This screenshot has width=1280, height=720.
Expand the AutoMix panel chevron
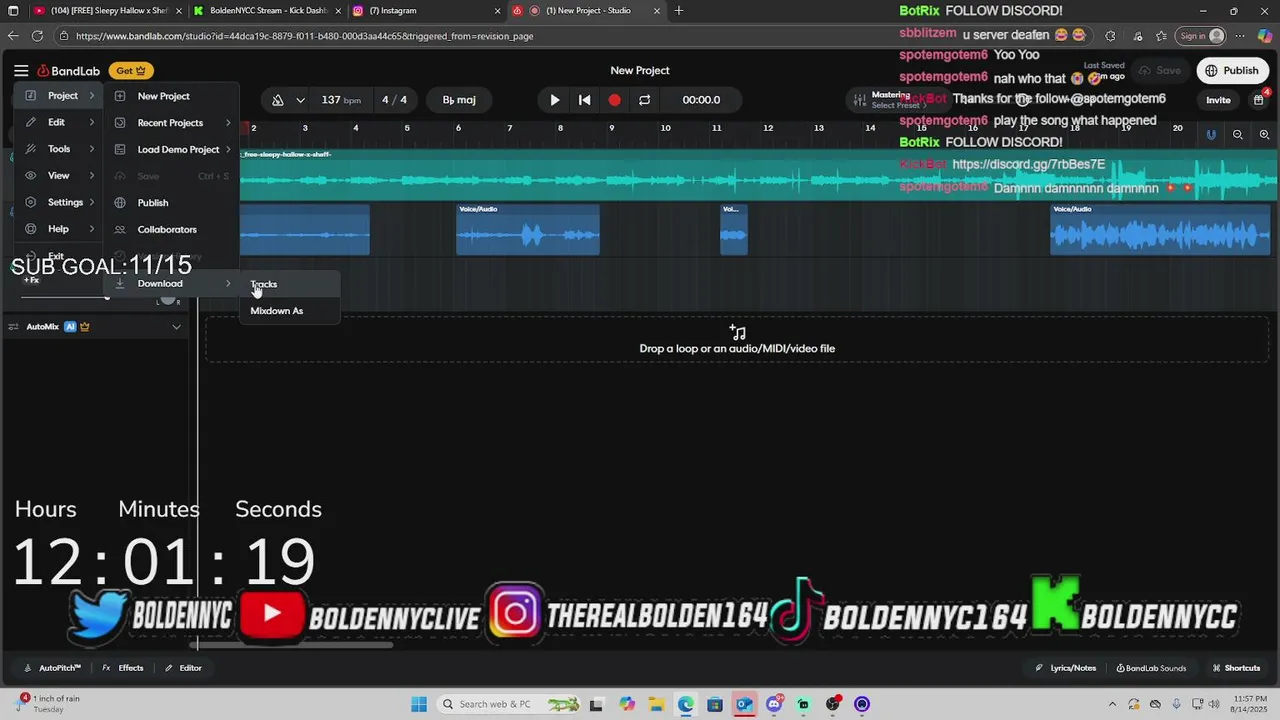tap(177, 327)
